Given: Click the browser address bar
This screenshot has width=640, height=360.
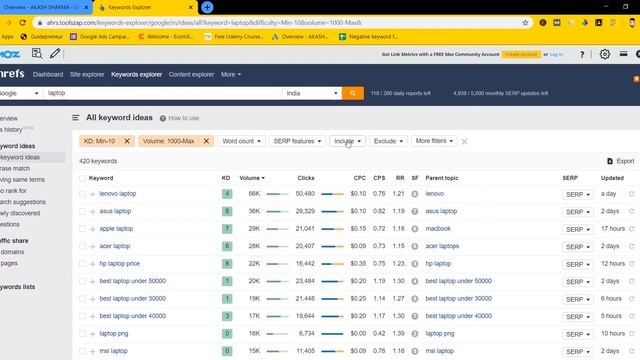Looking at the screenshot, I should tap(282, 23).
